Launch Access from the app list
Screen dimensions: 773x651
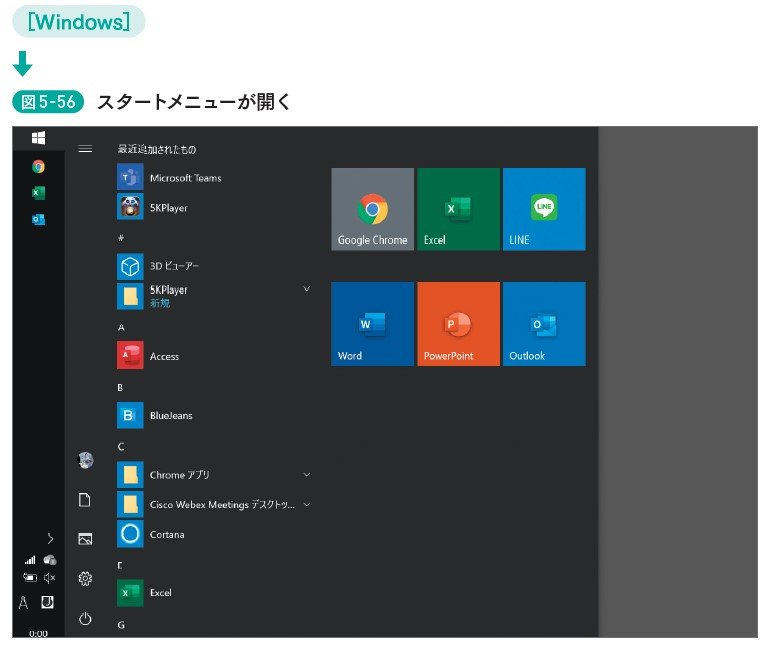pyautogui.click(x=214, y=355)
